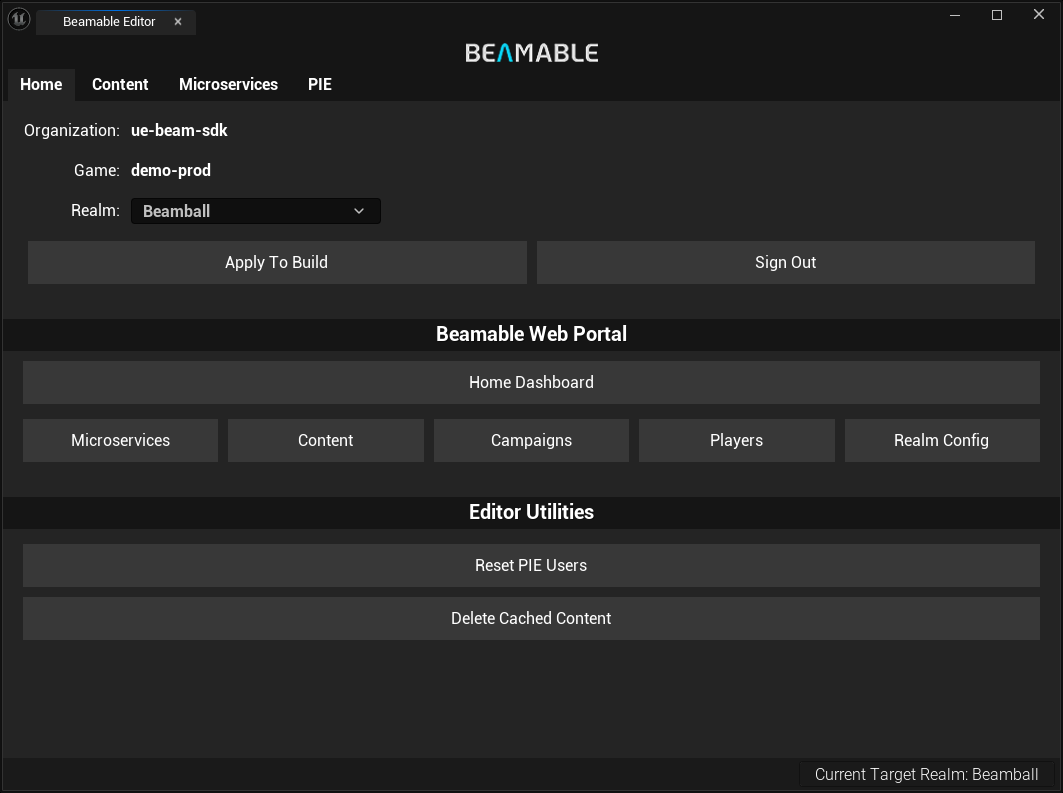Click the Realm Config button

pyautogui.click(x=941, y=441)
